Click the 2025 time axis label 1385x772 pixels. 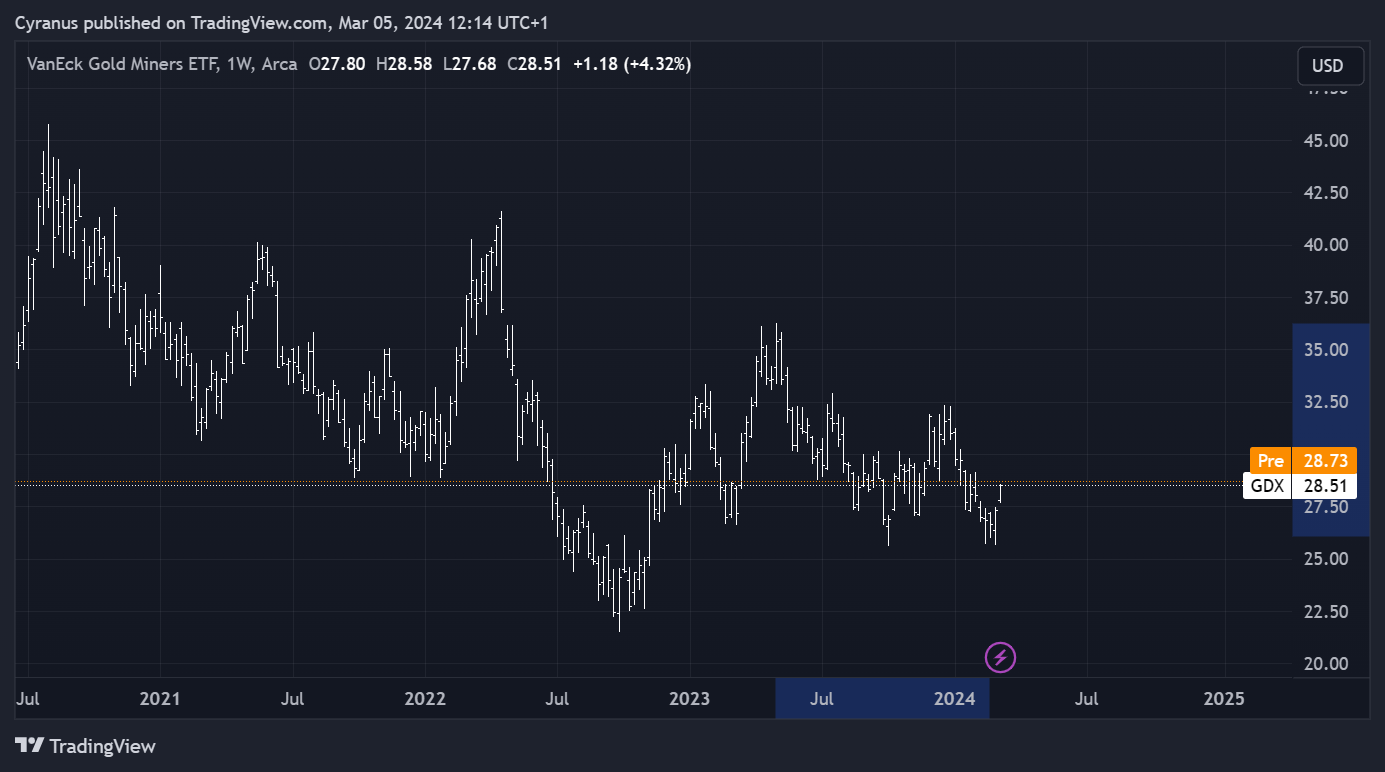[x=1225, y=698]
